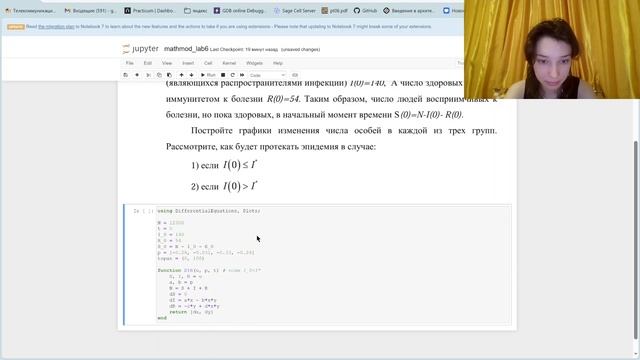Open the Insert menu
This screenshot has width=640, height=360.
(188, 63)
